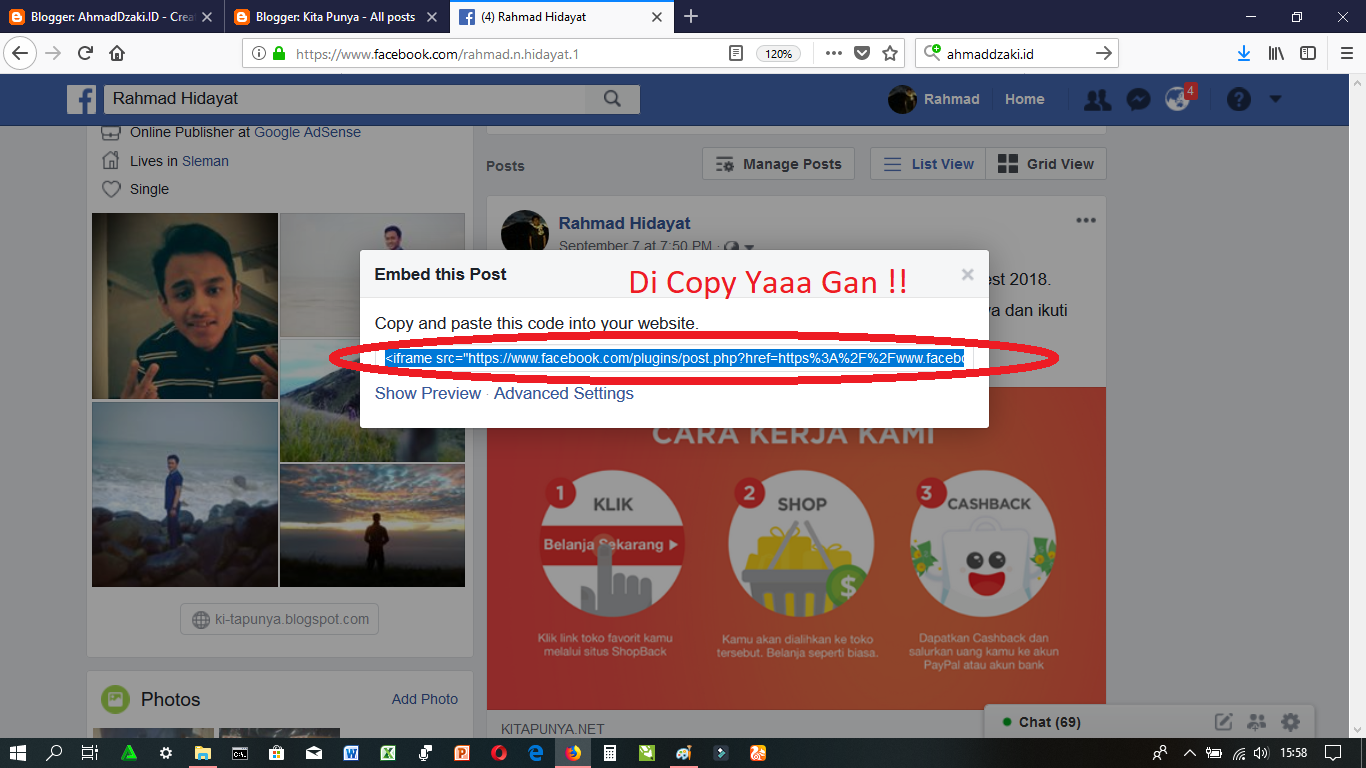
Task: Open the Windows Start menu
Action: [x=19, y=753]
